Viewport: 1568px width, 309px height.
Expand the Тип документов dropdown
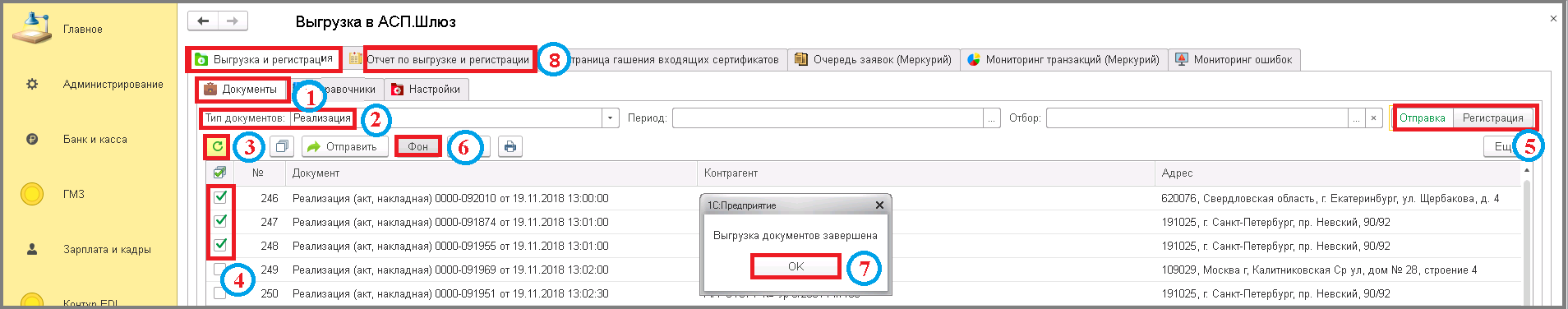[611, 118]
